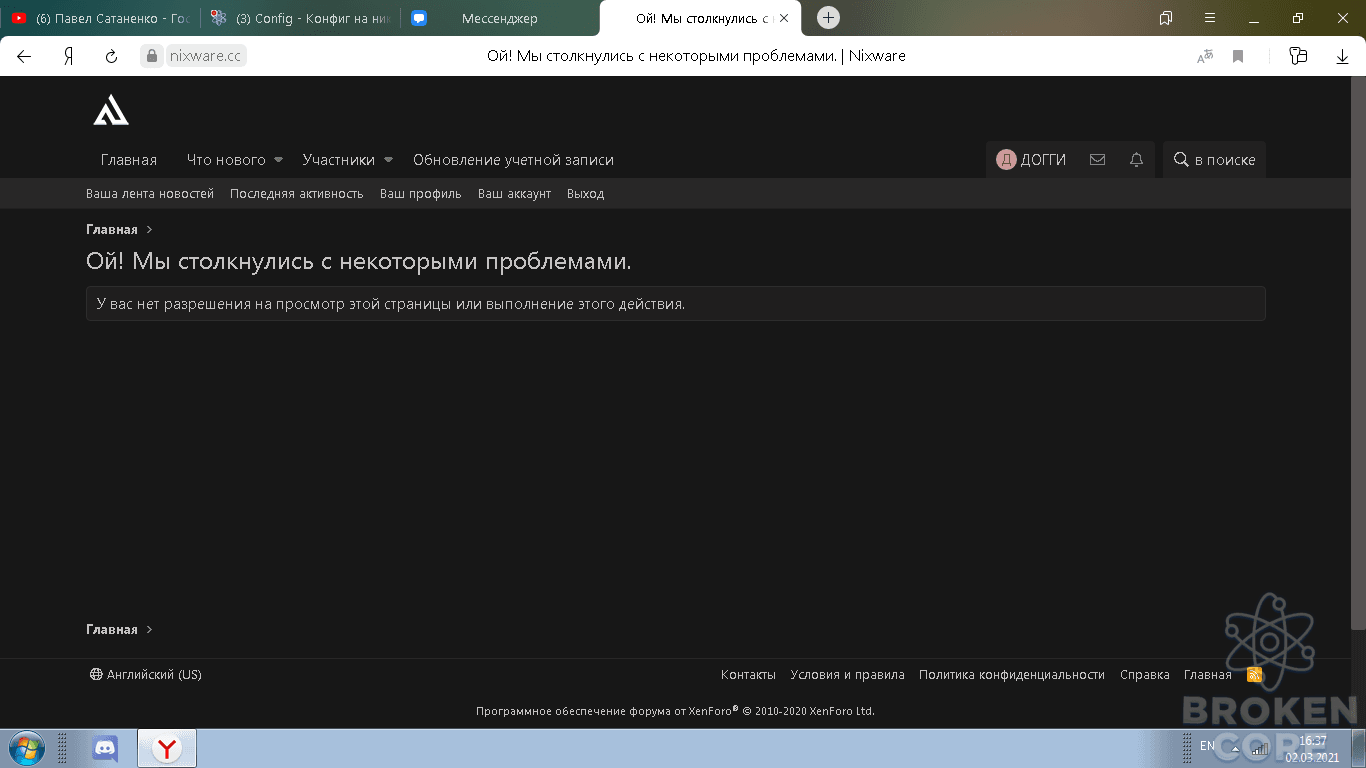This screenshot has height=768, width=1366.
Task: Open browser downloads arrow icon
Action: click(1343, 57)
